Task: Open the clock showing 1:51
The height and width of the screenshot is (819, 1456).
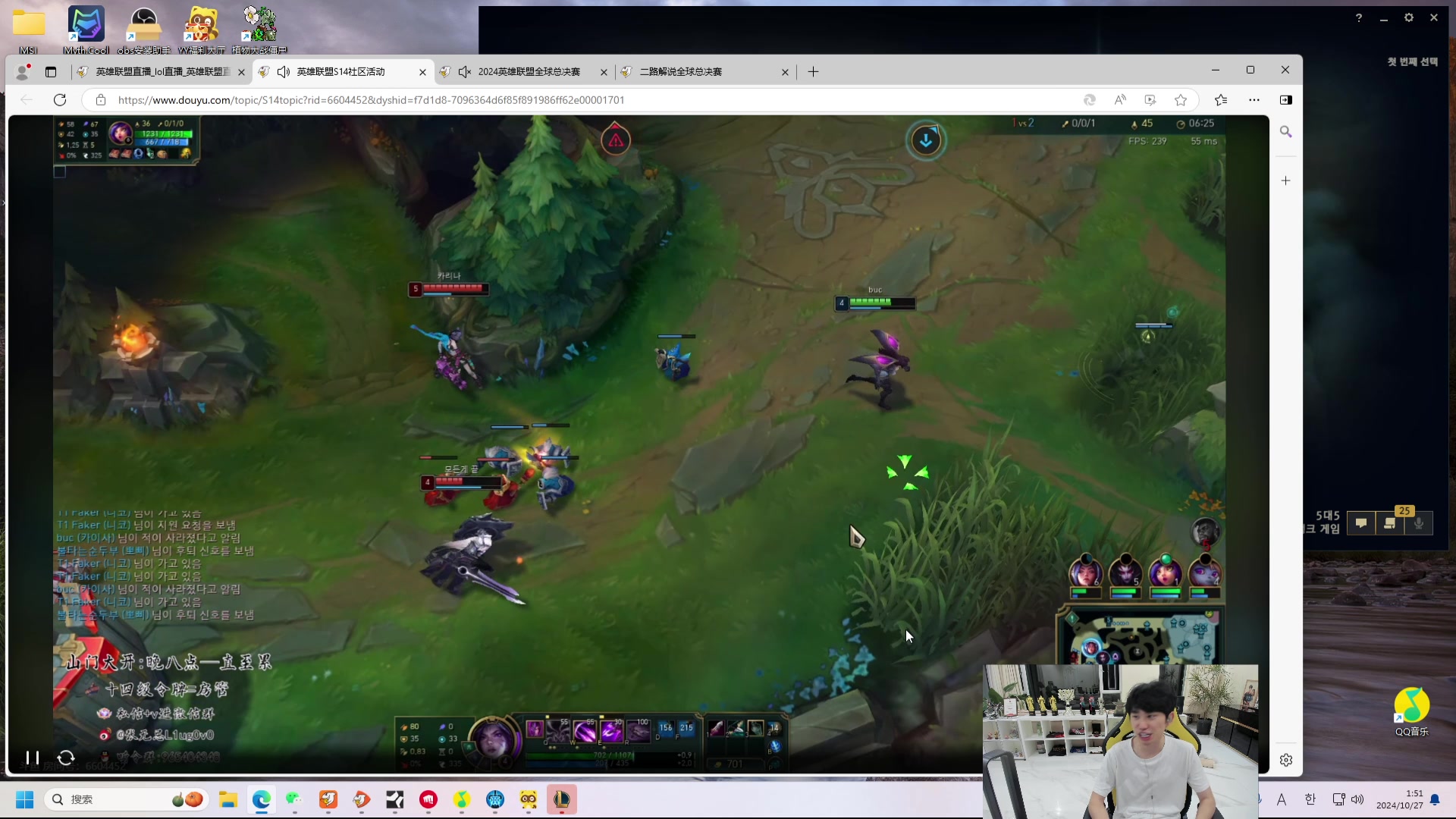Action: [1400, 799]
